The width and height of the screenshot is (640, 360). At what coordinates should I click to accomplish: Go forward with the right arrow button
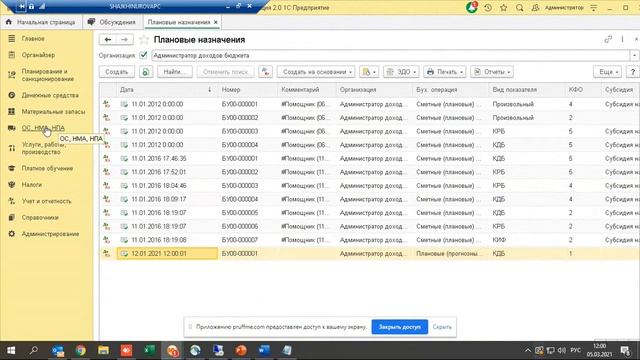124,40
